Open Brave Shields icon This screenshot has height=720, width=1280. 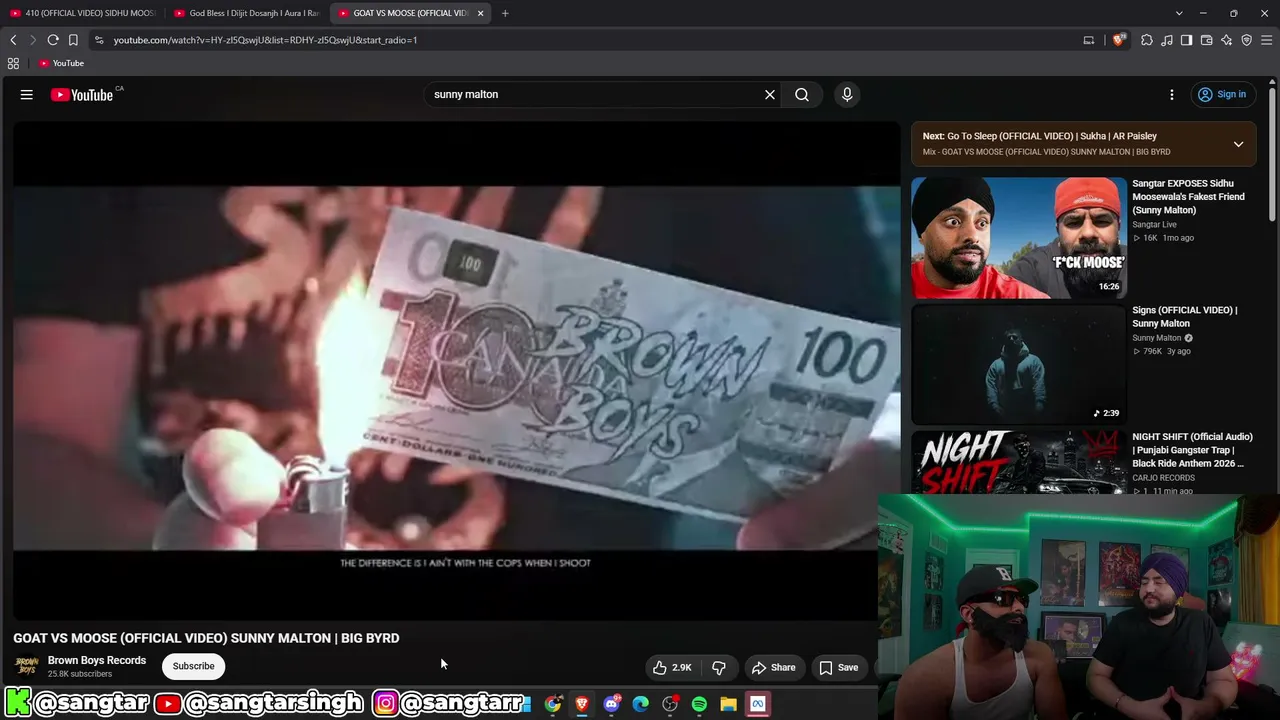[x=1119, y=40]
